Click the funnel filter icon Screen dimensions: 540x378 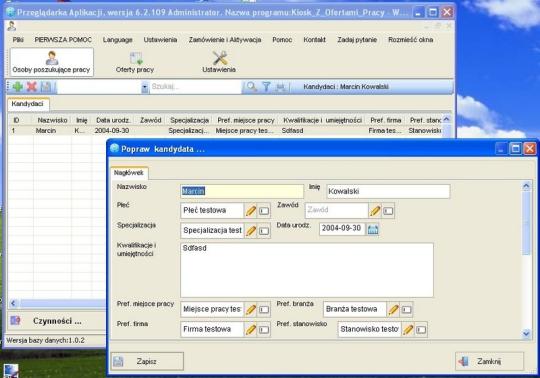click(x=266, y=87)
